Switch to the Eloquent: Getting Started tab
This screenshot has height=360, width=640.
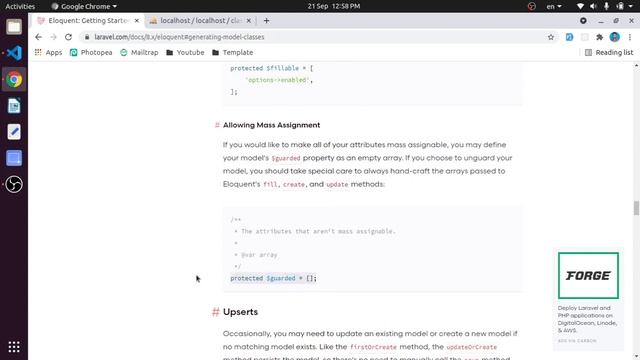pos(88,20)
